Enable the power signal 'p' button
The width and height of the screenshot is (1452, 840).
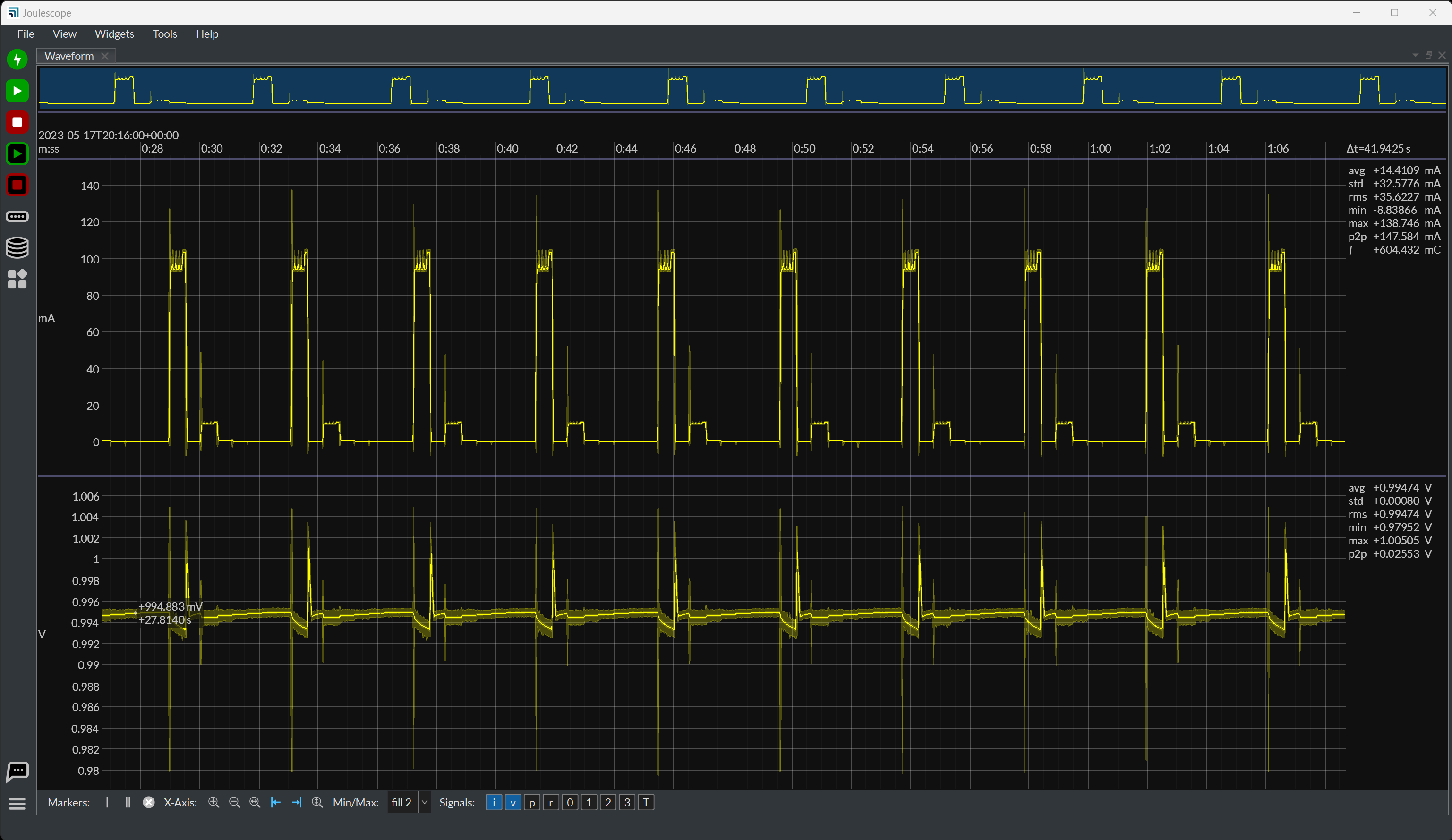(532, 803)
